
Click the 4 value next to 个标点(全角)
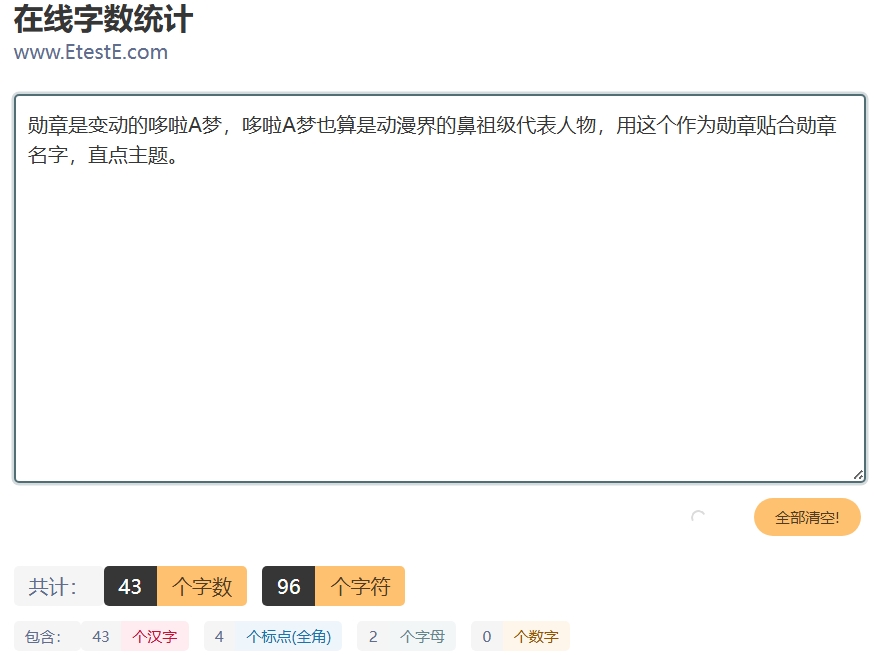pos(219,636)
